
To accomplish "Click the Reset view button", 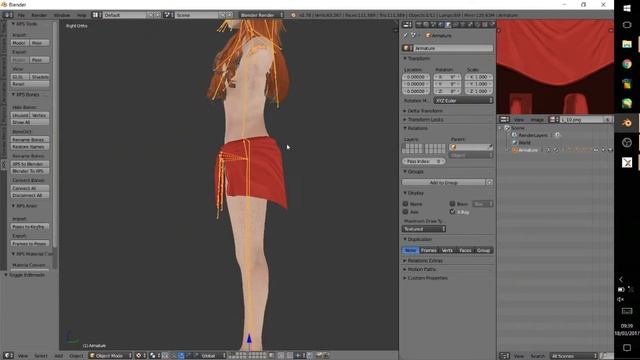I will point(30,84).
